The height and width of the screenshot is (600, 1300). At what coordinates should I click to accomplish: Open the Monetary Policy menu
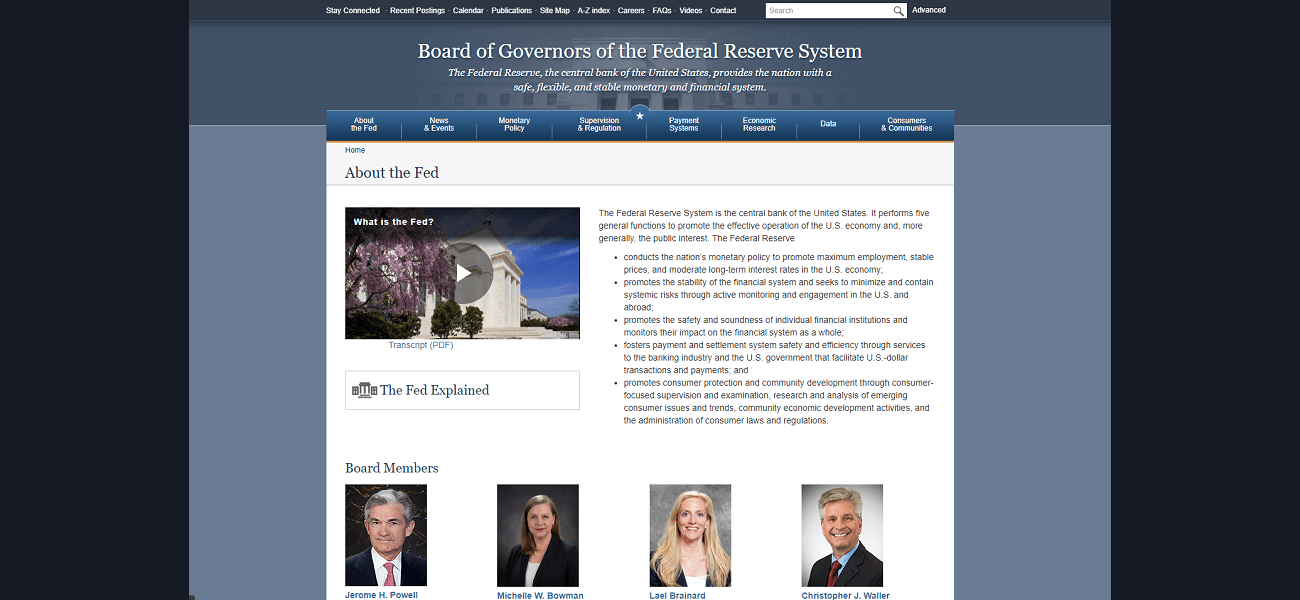tap(514, 125)
